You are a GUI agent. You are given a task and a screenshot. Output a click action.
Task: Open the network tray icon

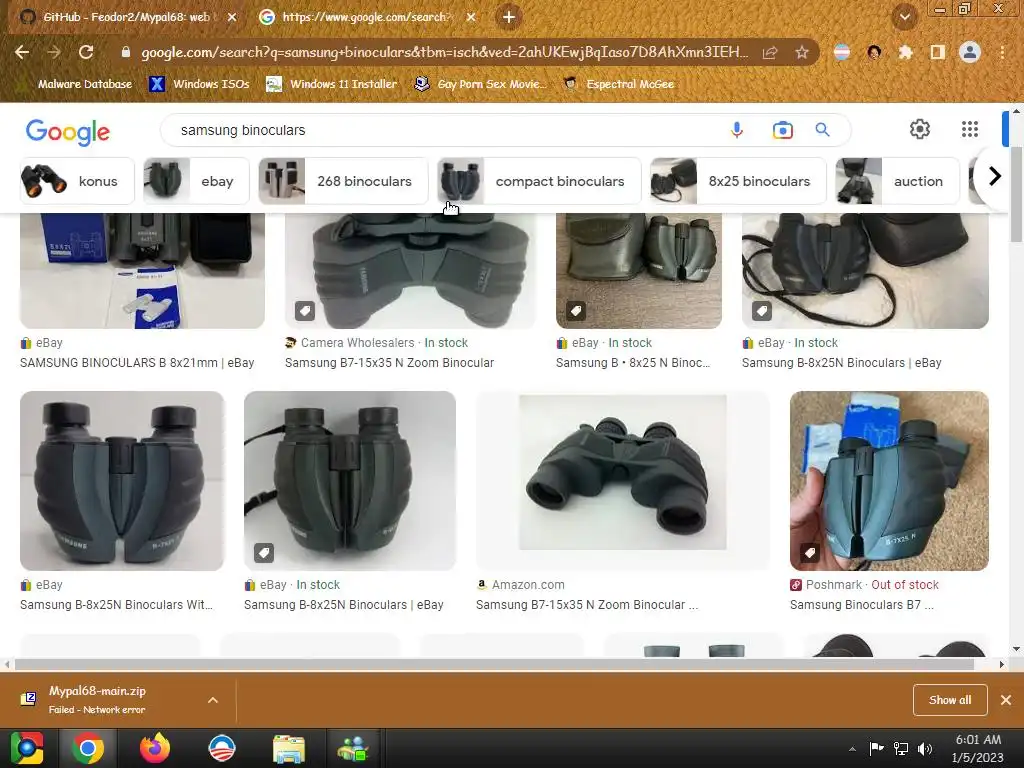[901, 749]
